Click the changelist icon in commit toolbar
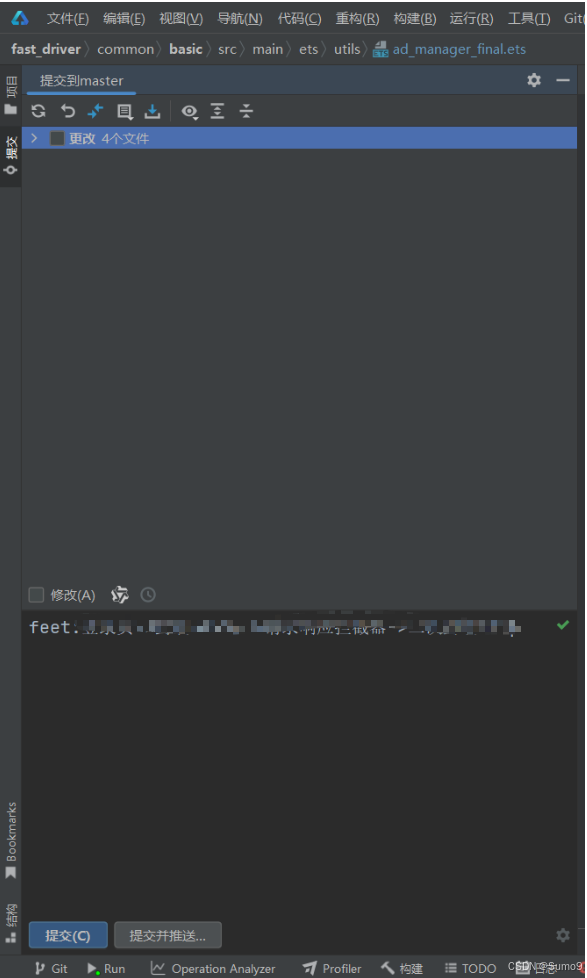This screenshot has height=978, width=587. pos(124,112)
